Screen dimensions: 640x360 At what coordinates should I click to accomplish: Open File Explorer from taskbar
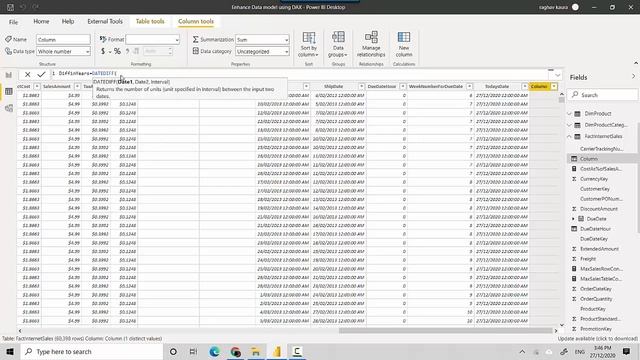click(256, 351)
